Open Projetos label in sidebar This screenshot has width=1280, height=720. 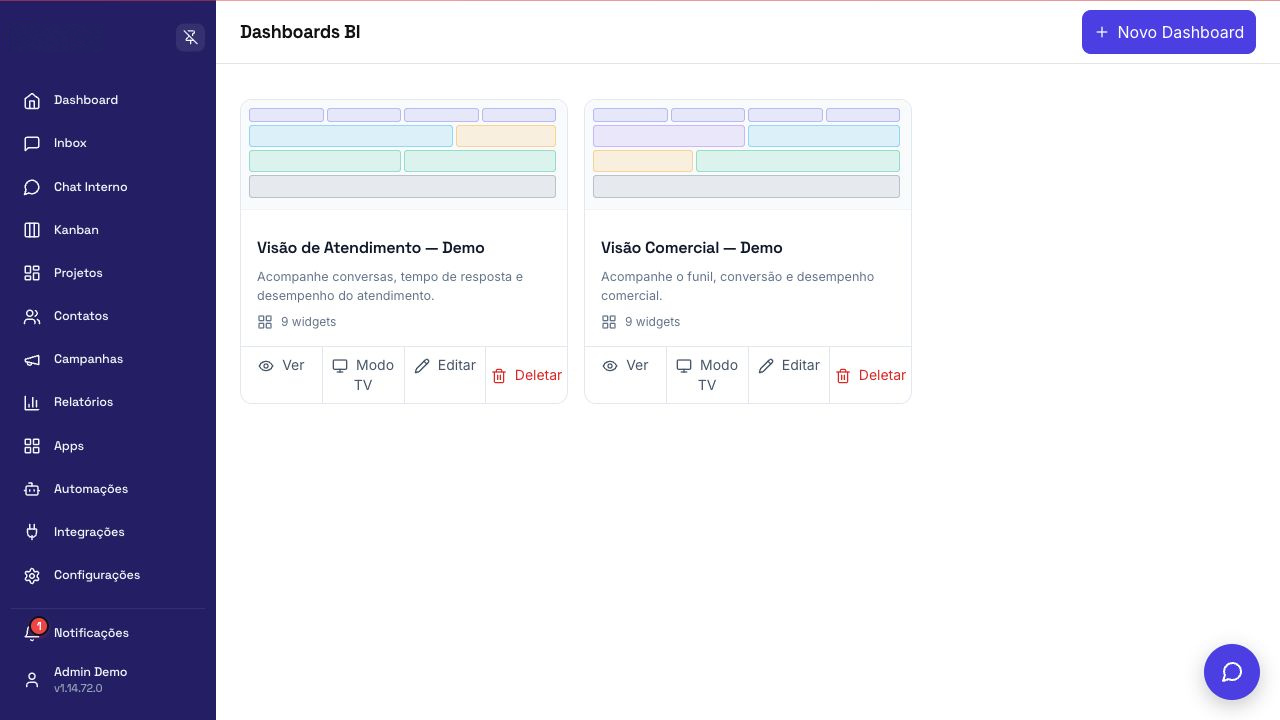coord(78,273)
